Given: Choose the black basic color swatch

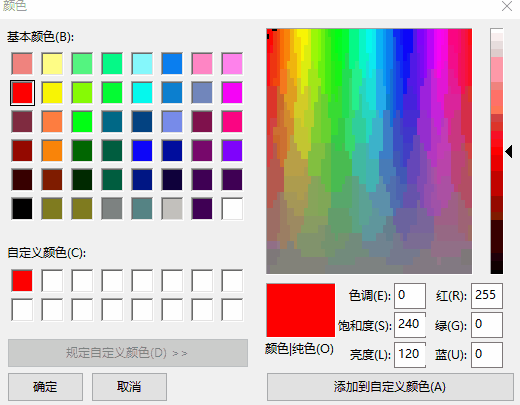Looking at the screenshot, I should point(22,209).
